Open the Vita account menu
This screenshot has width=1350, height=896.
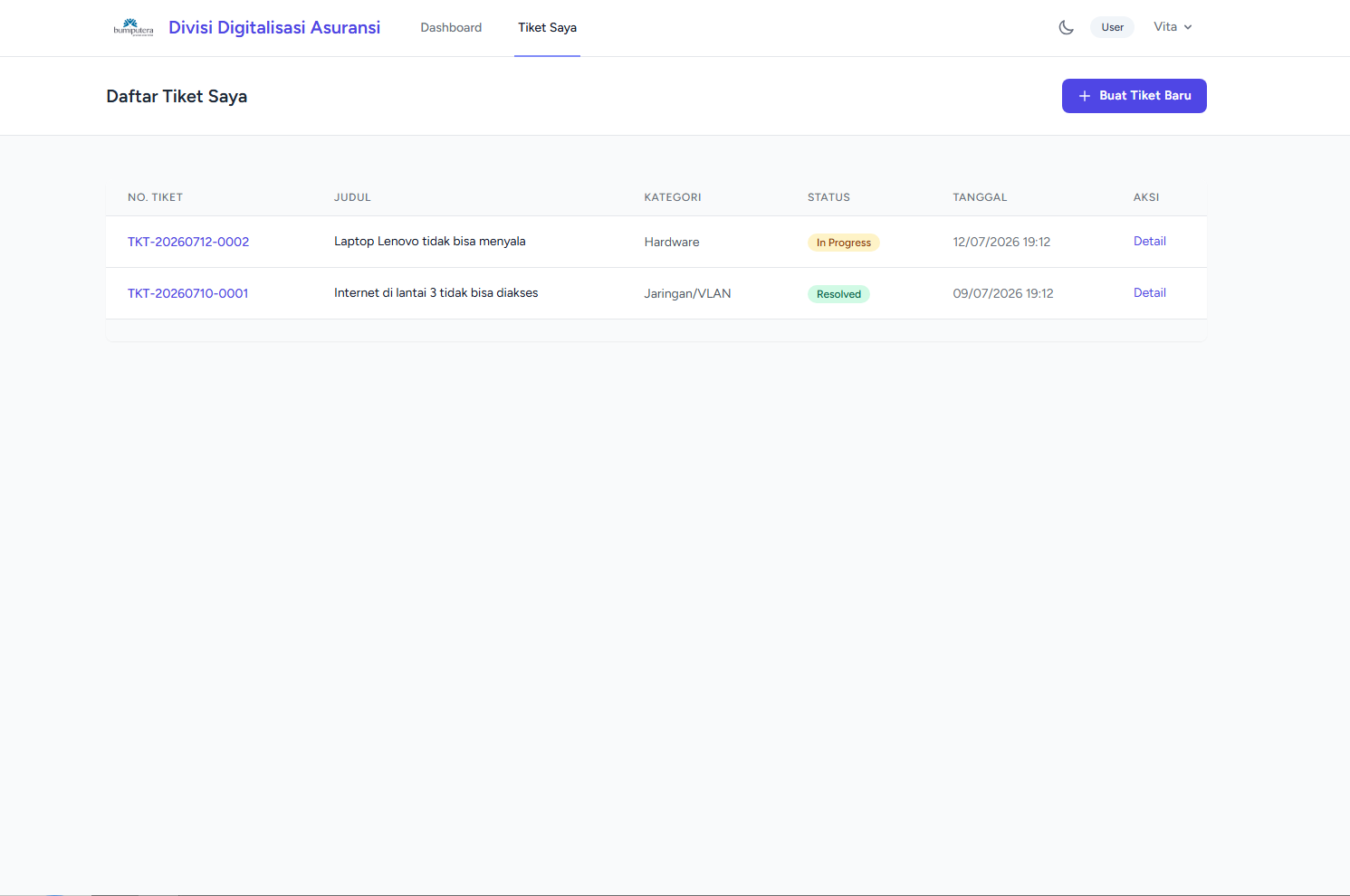pyautogui.click(x=1173, y=27)
